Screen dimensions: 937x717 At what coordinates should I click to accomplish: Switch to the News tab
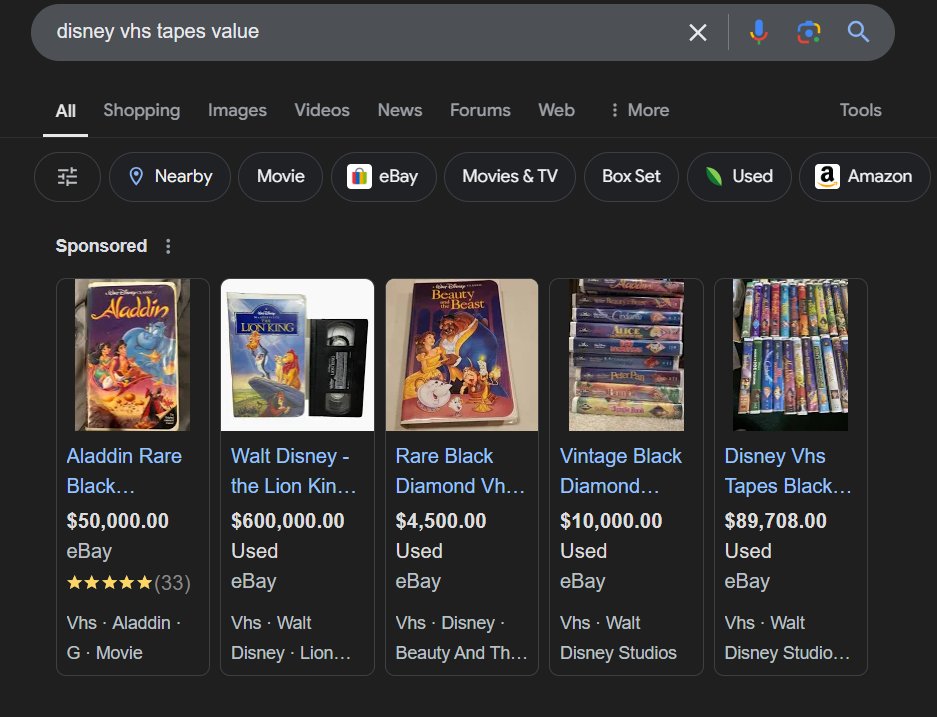pyautogui.click(x=400, y=110)
